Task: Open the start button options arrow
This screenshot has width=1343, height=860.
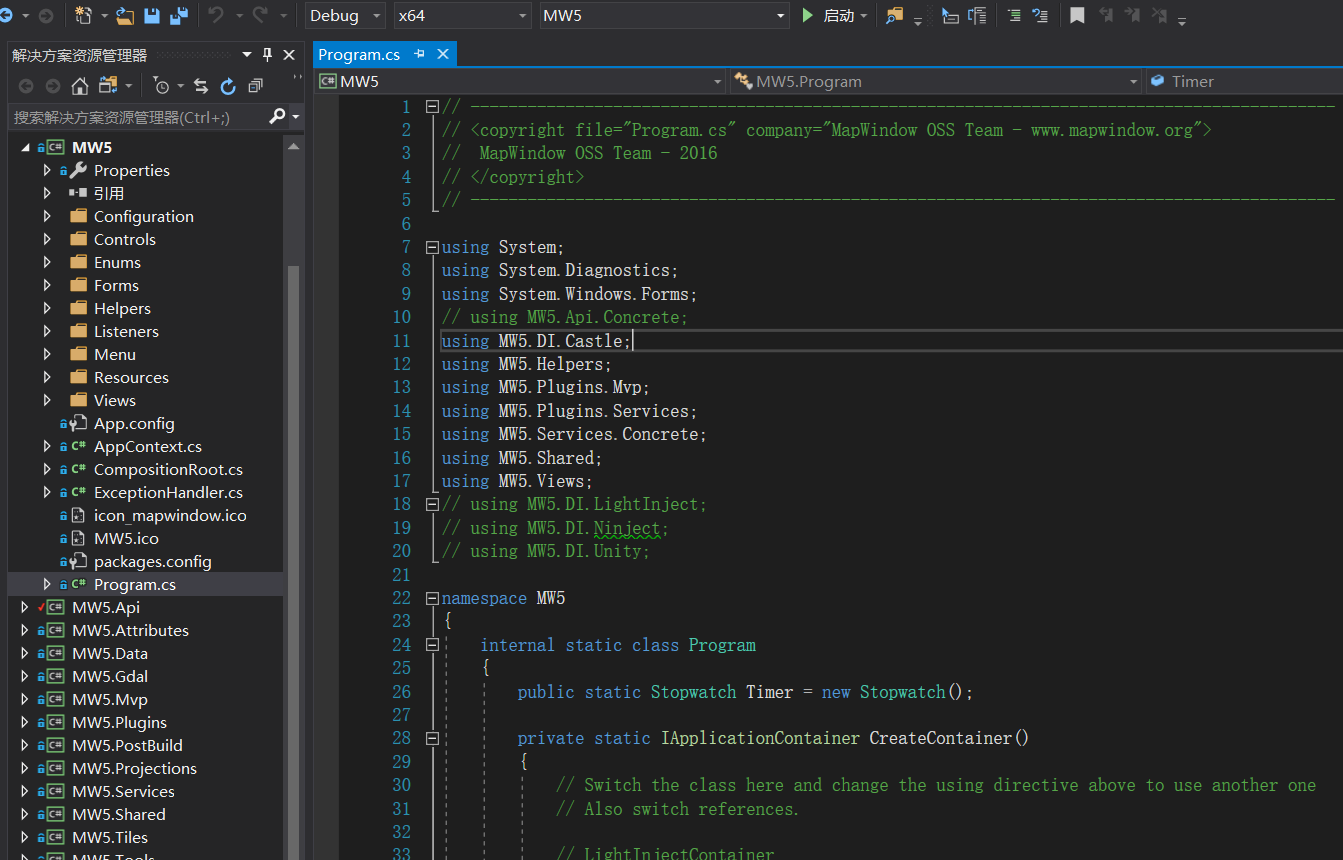Action: click(864, 16)
